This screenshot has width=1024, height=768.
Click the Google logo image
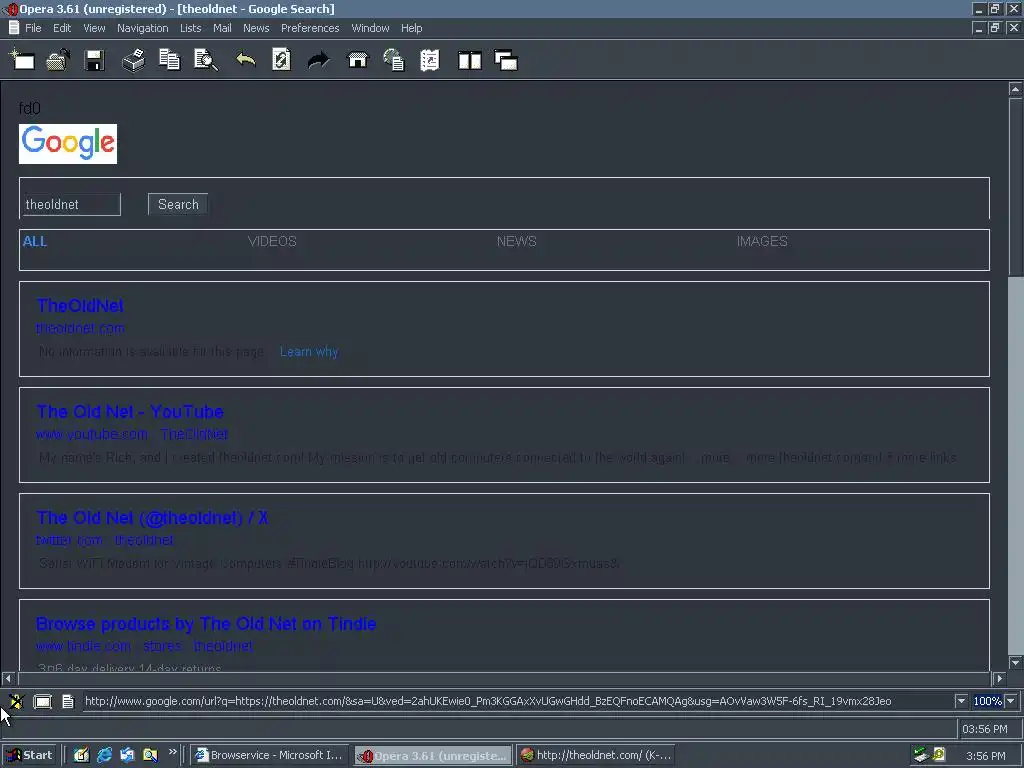pyautogui.click(x=68, y=144)
